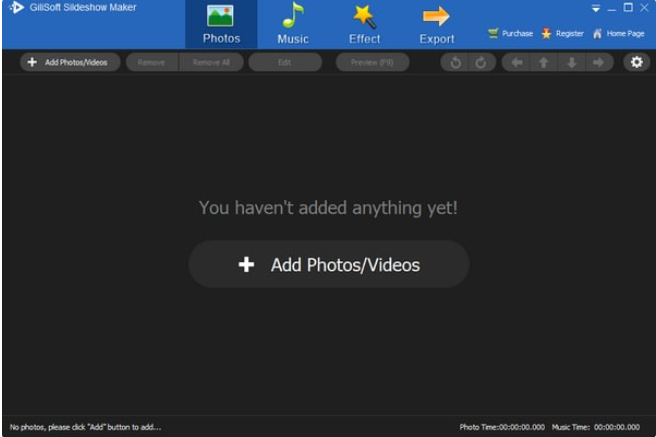Move item left with the left arrow icon

517,63
